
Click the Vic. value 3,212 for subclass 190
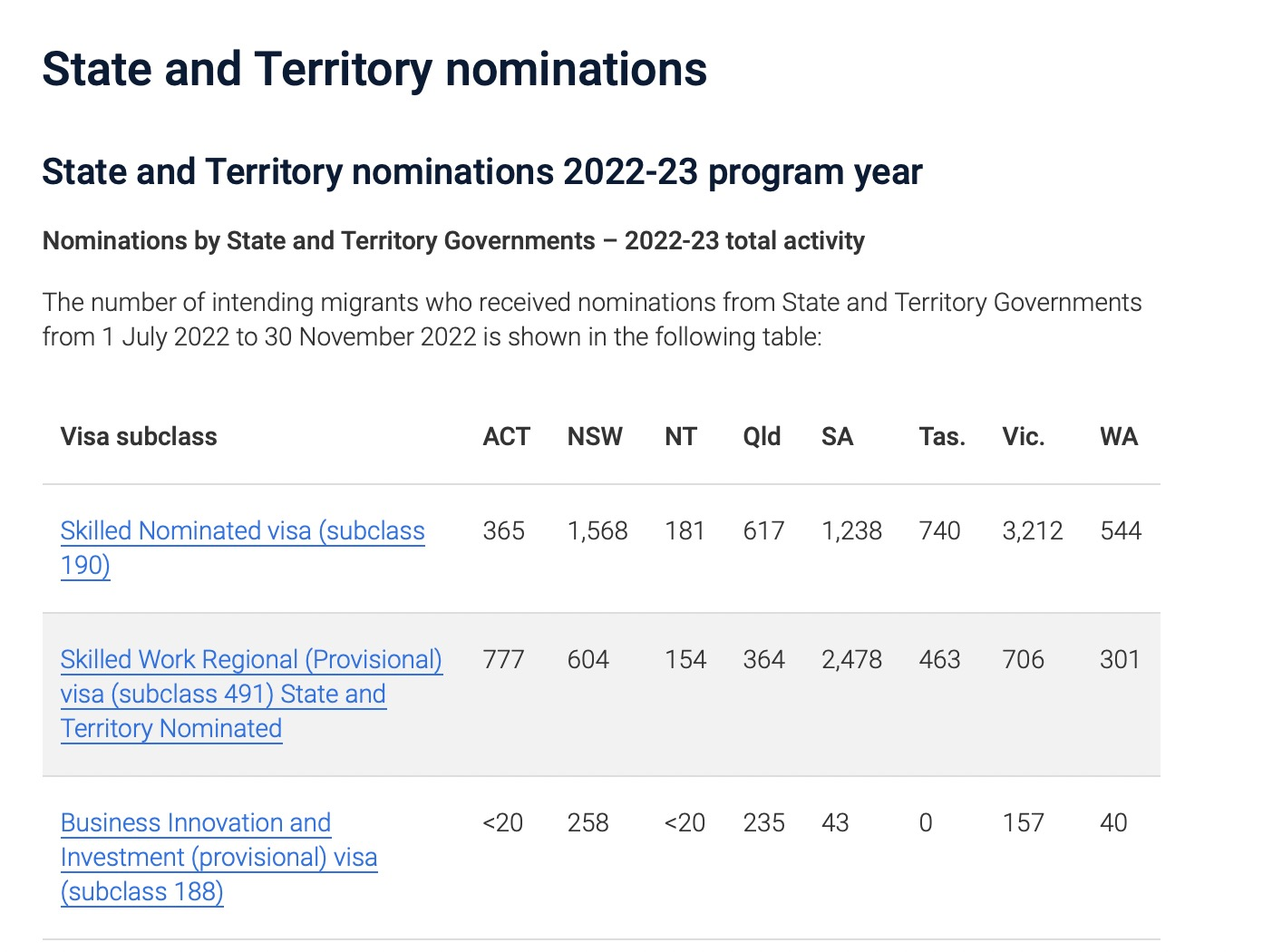1033,531
